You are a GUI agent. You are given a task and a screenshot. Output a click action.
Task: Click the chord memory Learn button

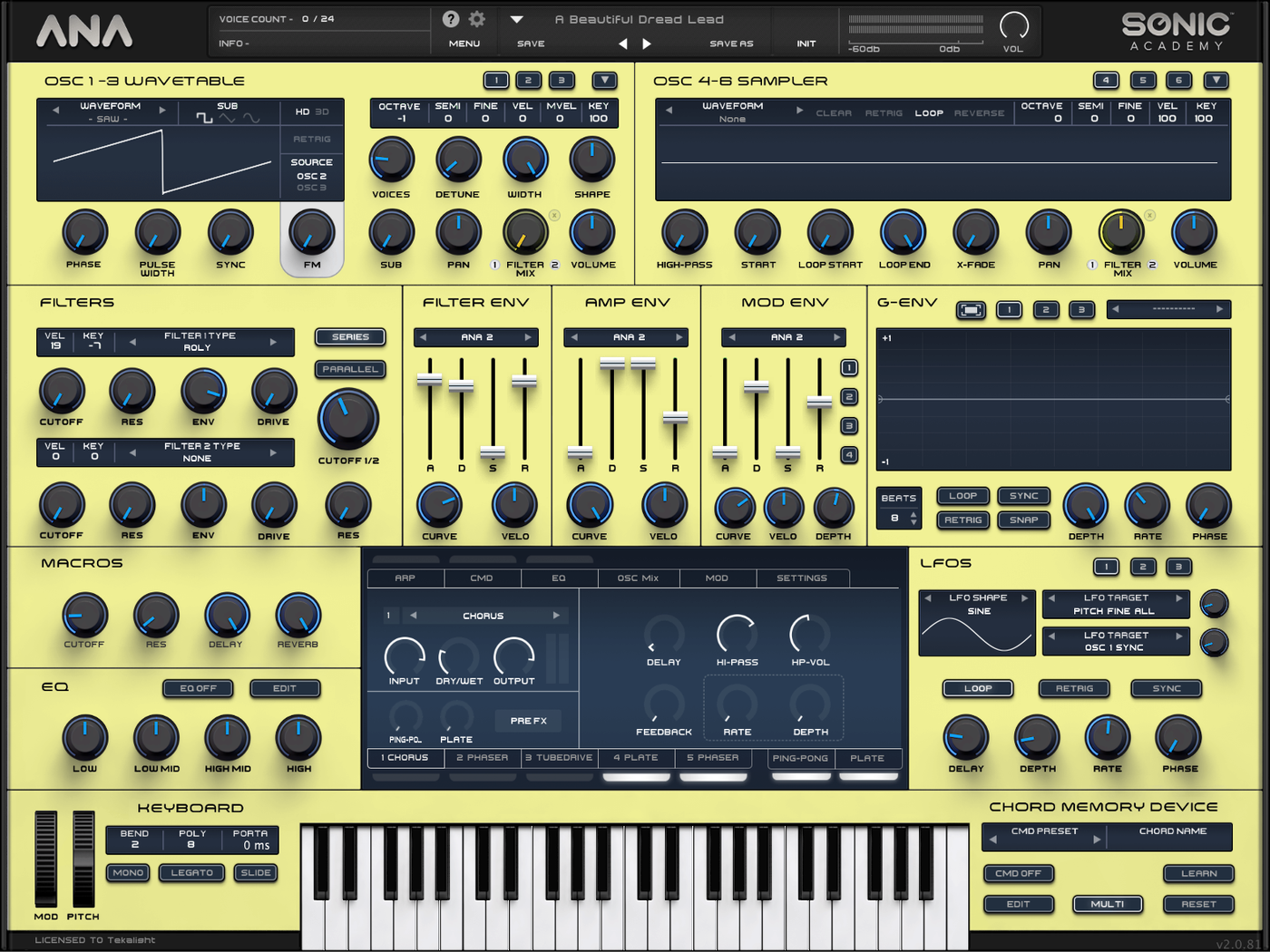click(1199, 873)
